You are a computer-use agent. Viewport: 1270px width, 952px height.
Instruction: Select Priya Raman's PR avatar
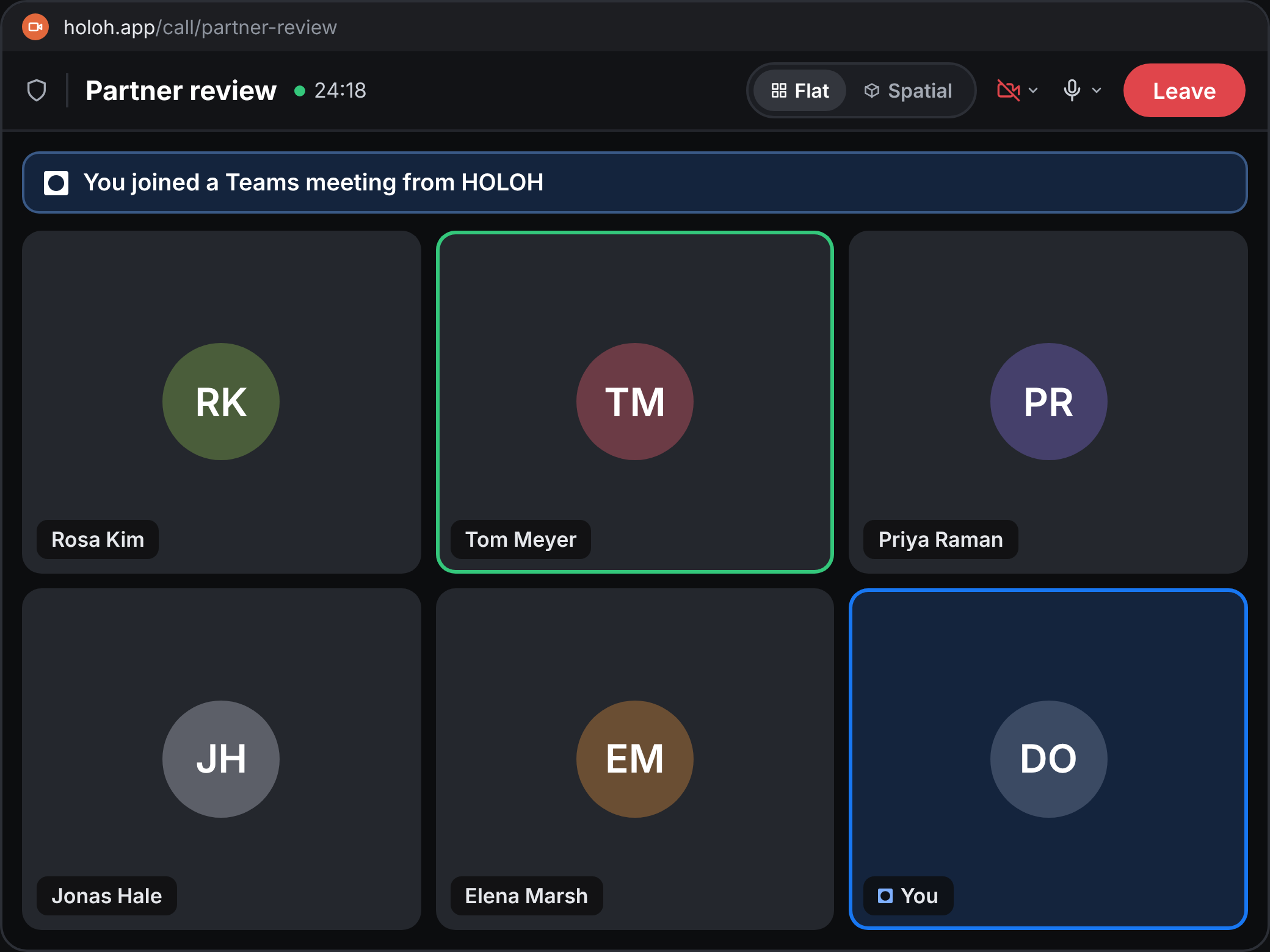pyautogui.click(x=1048, y=402)
